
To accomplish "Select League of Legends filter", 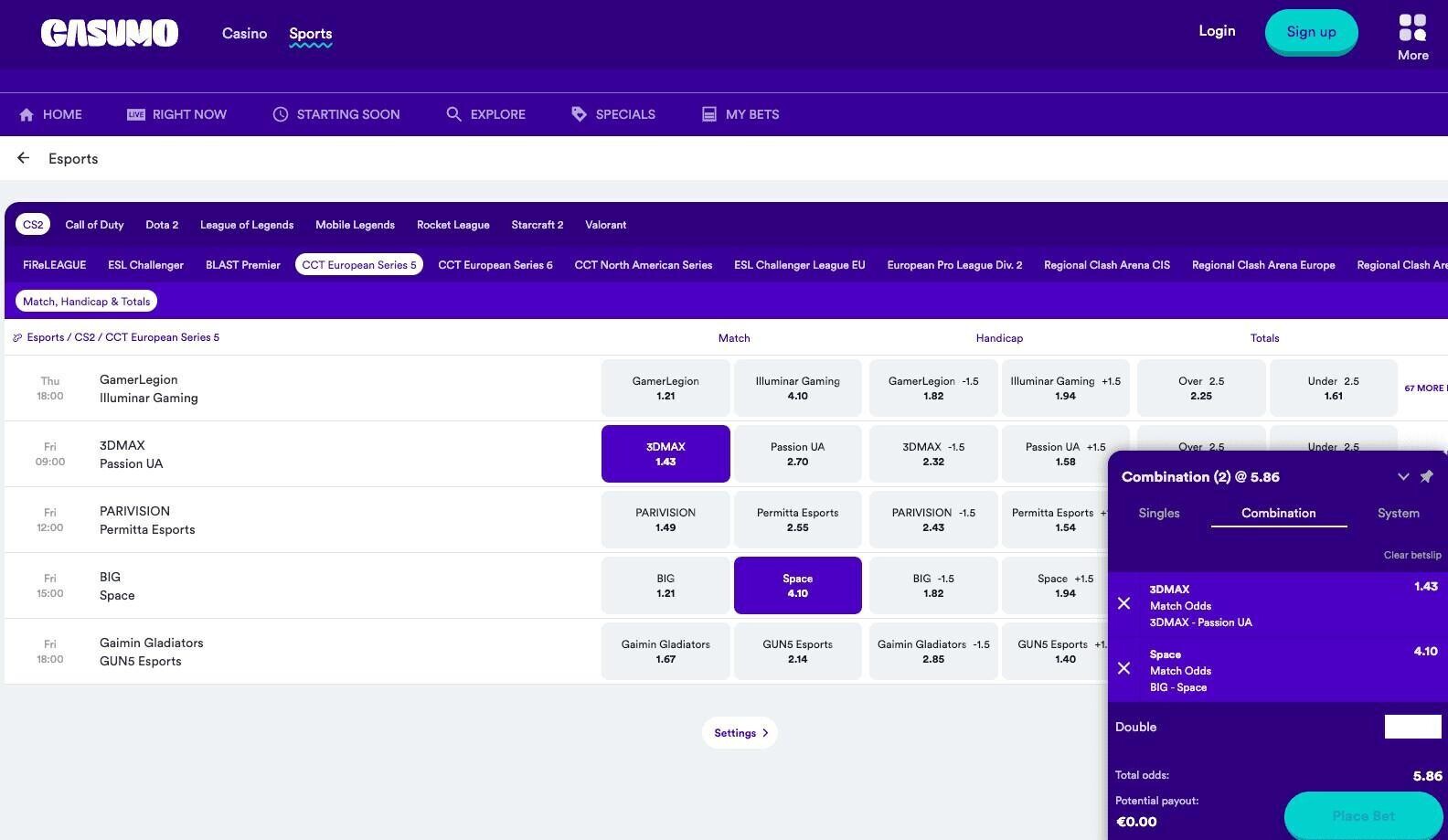I will pos(247,225).
